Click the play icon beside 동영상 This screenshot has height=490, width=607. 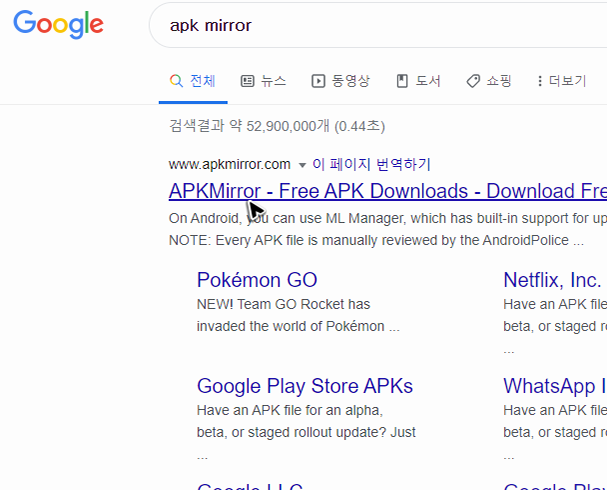point(318,81)
